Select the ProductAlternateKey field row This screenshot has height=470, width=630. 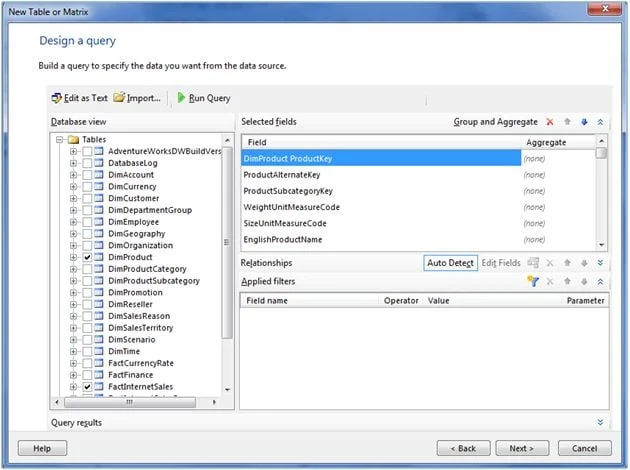point(381,175)
